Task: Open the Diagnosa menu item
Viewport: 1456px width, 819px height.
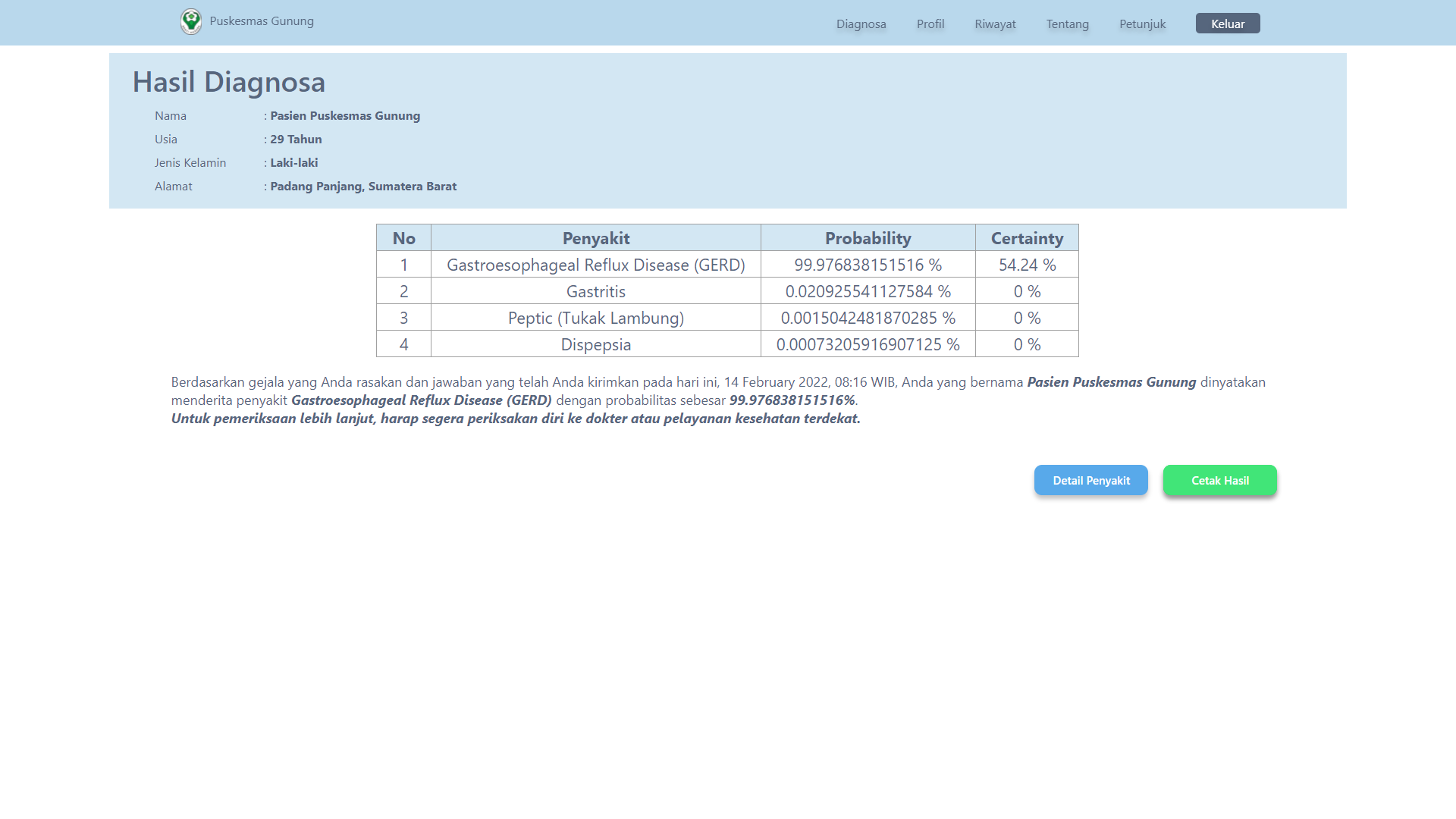Action: pos(861,24)
